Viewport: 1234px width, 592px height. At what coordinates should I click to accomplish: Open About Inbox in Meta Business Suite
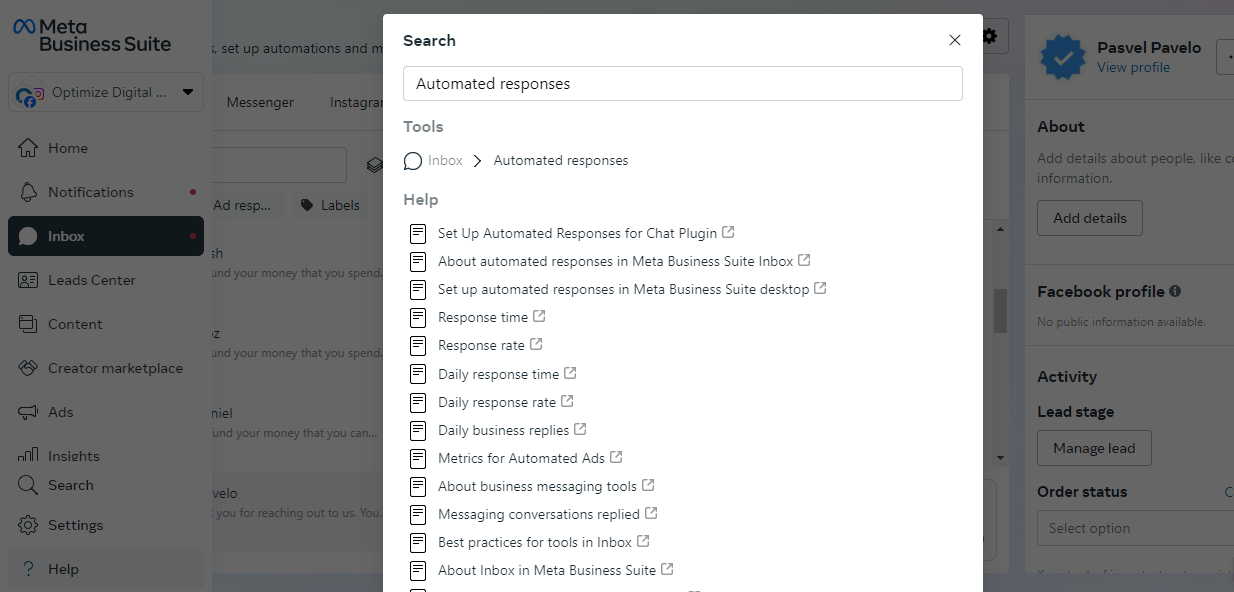point(547,570)
